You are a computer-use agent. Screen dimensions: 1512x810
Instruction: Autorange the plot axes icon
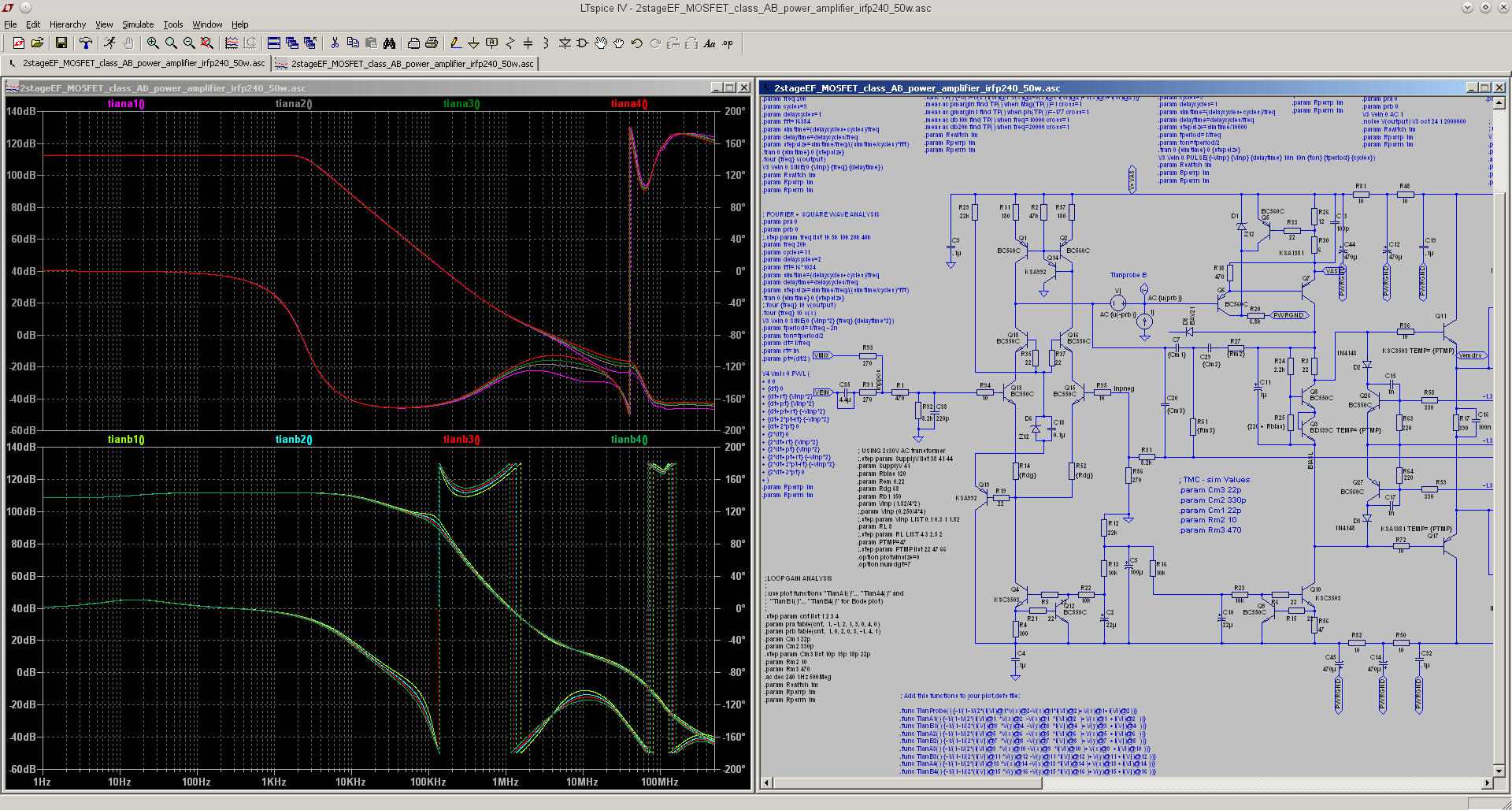pos(232,43)
